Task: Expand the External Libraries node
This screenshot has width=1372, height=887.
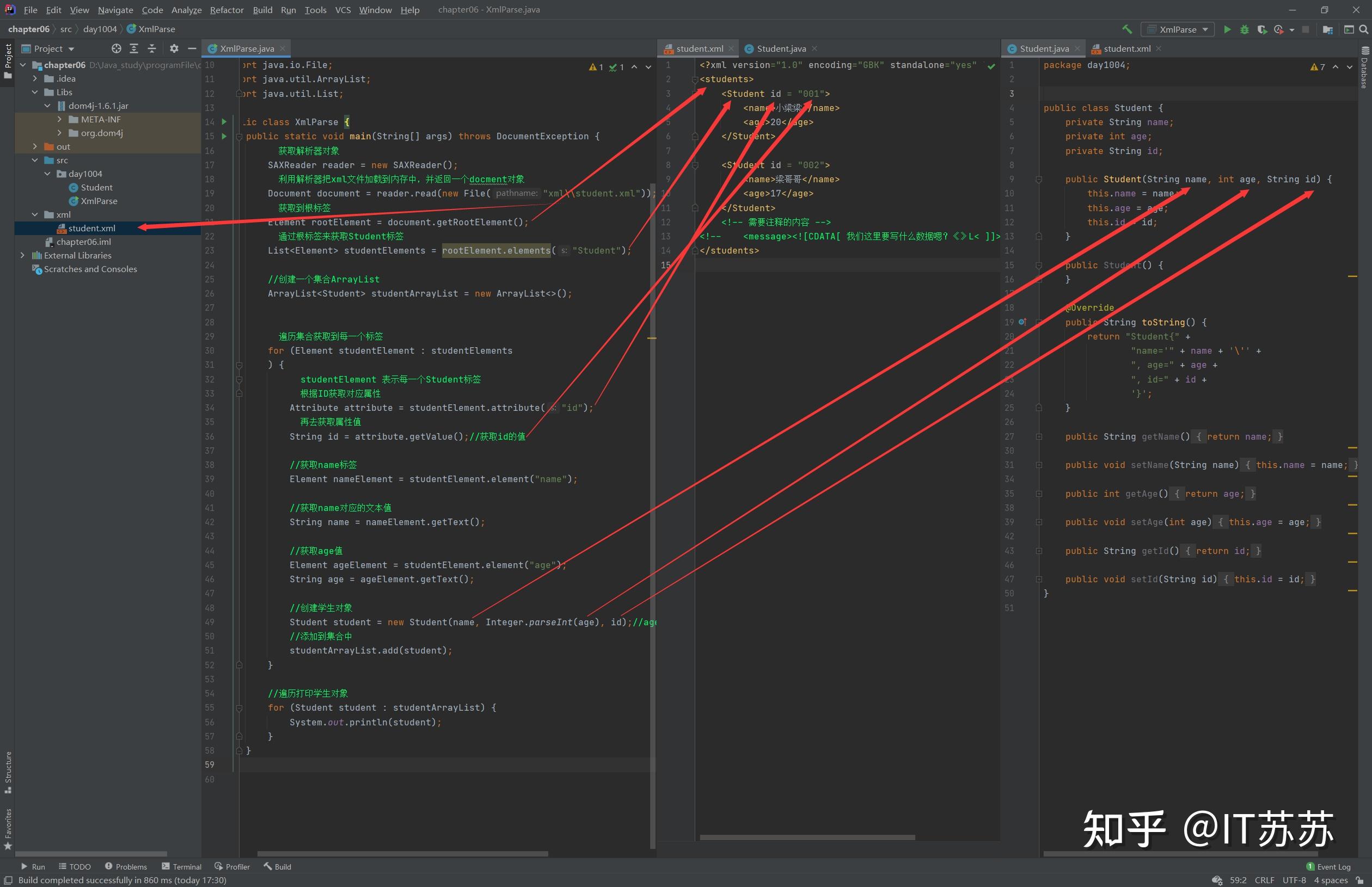Action: (23, 255)
